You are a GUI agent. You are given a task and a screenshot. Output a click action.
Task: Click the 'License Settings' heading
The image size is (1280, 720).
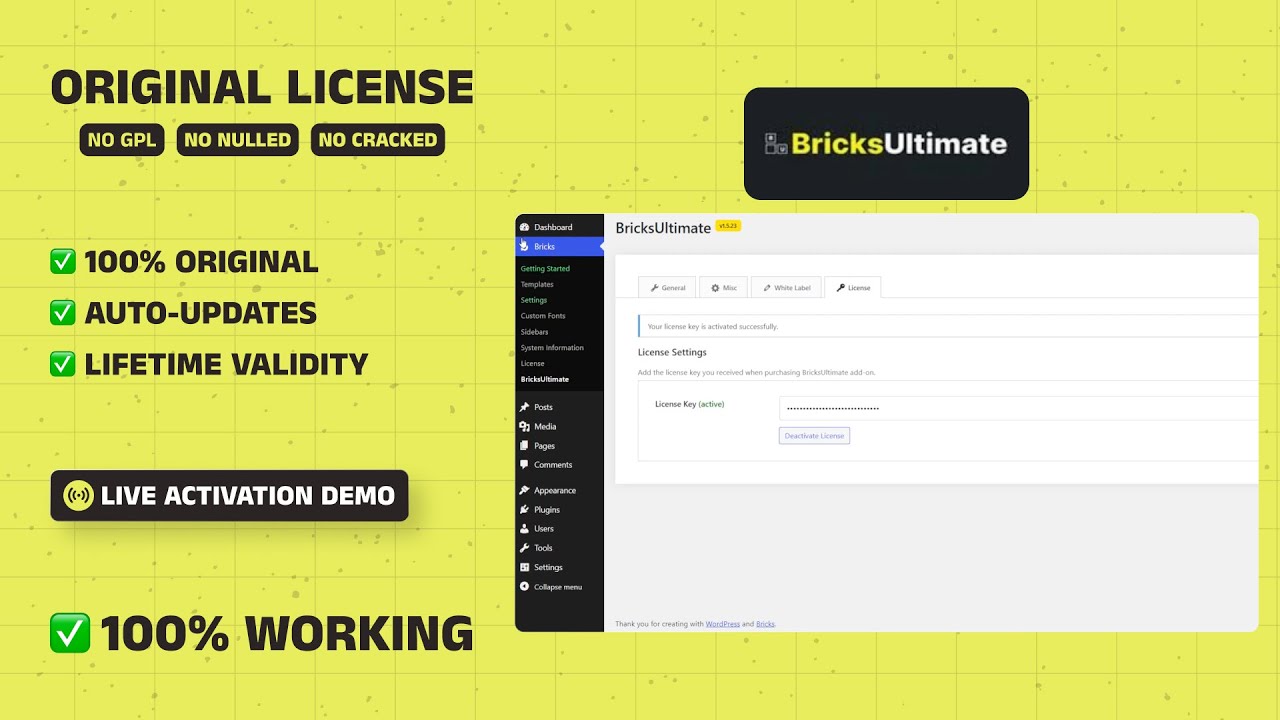pos(672,352)
